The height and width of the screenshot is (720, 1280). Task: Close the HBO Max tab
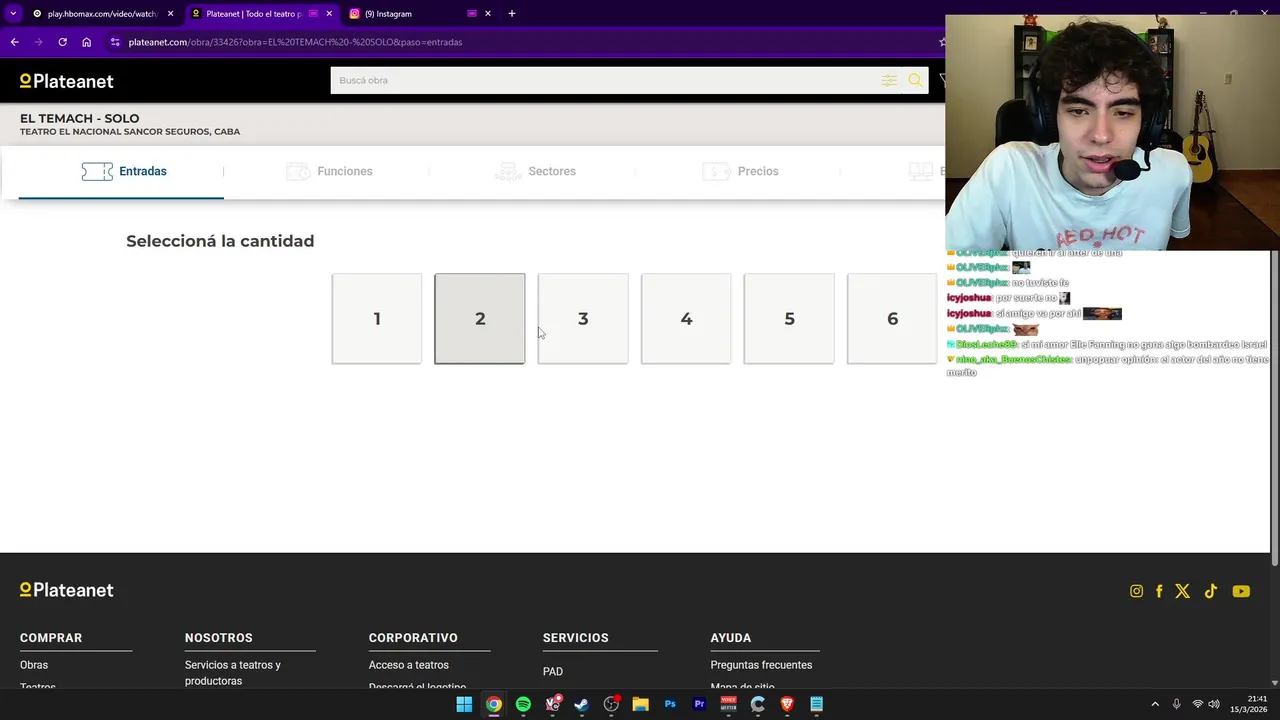[171, 14]
